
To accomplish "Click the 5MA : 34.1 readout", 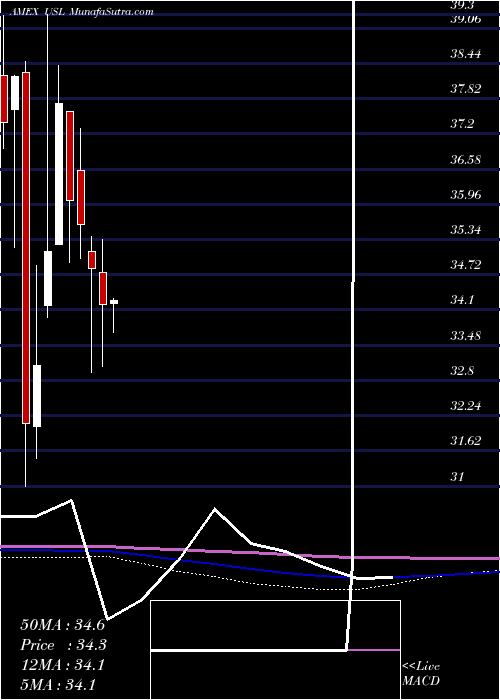I will [58, 684].
